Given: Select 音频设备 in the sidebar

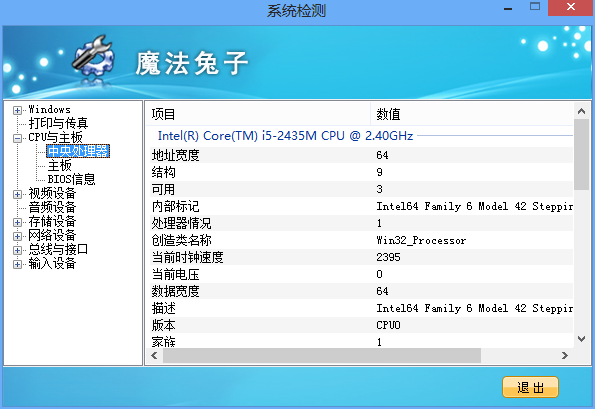Looking at the screenshot, I should coord(52,208).
